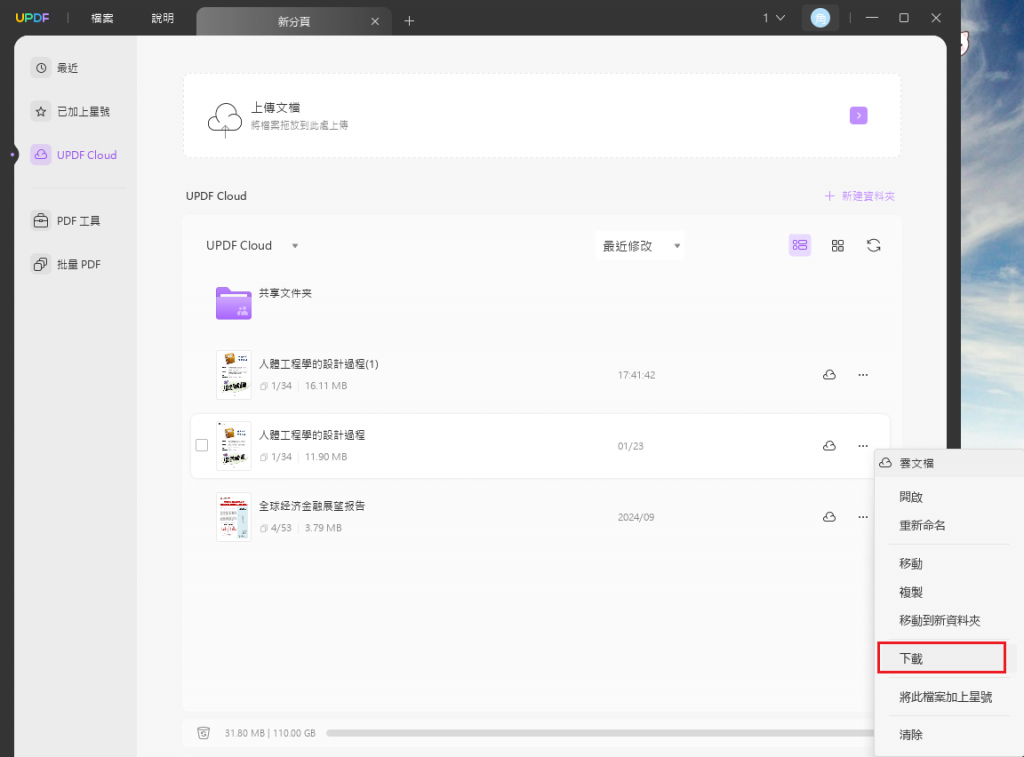Click the 31.80 MB | 110.00 GB storage text
The image size is (1024, 757).
[270, 733]
